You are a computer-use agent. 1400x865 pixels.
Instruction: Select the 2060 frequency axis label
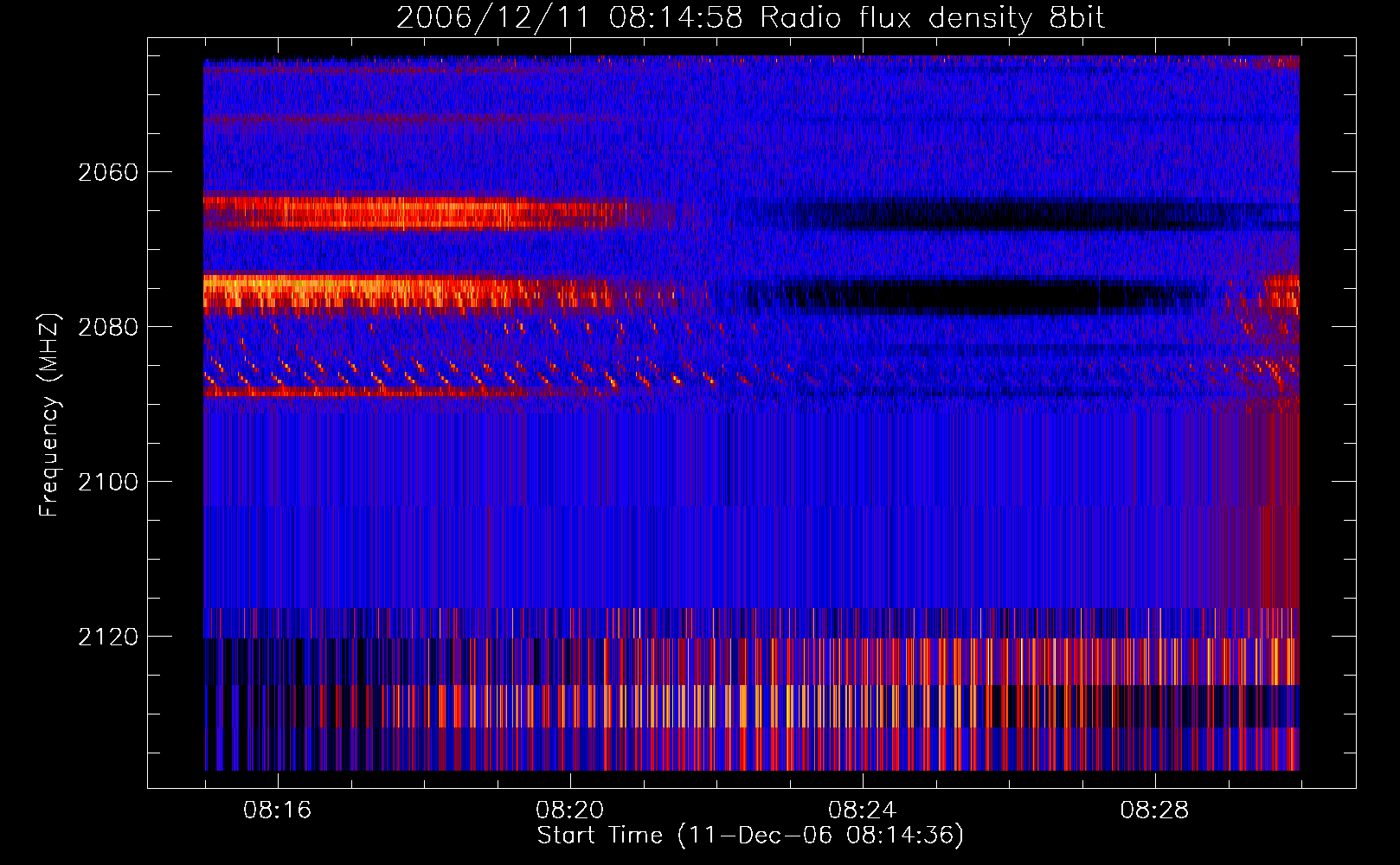108,173
